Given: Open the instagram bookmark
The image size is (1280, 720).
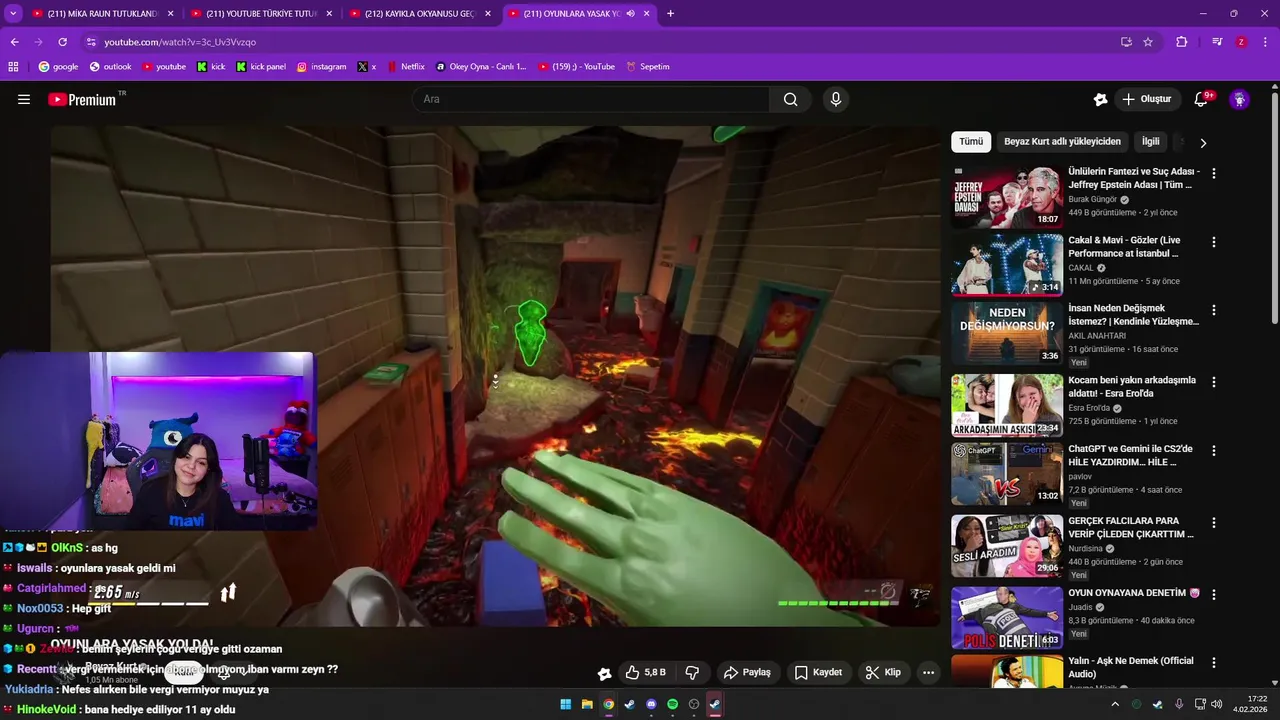Looking at the screenshot, I should point(321,67).
